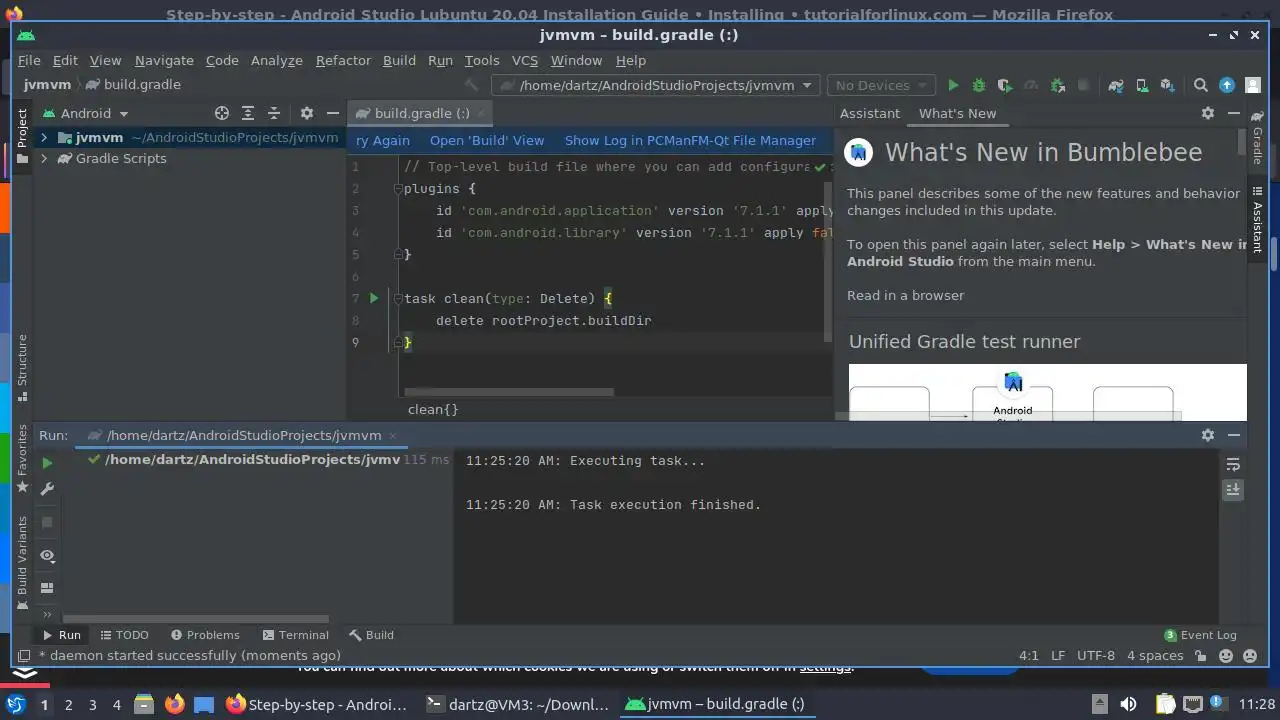Toggle Structure side tool window
Viewport: 1280px width, 720px height.
click(x=22, y=367)
